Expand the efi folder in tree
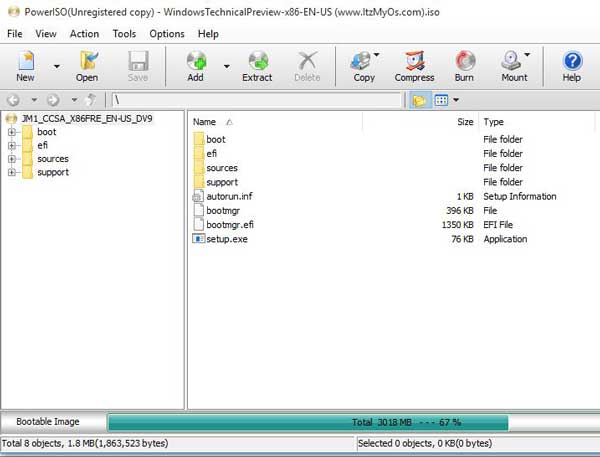Screen dimensions: 600x457 (x=11, y=146)
